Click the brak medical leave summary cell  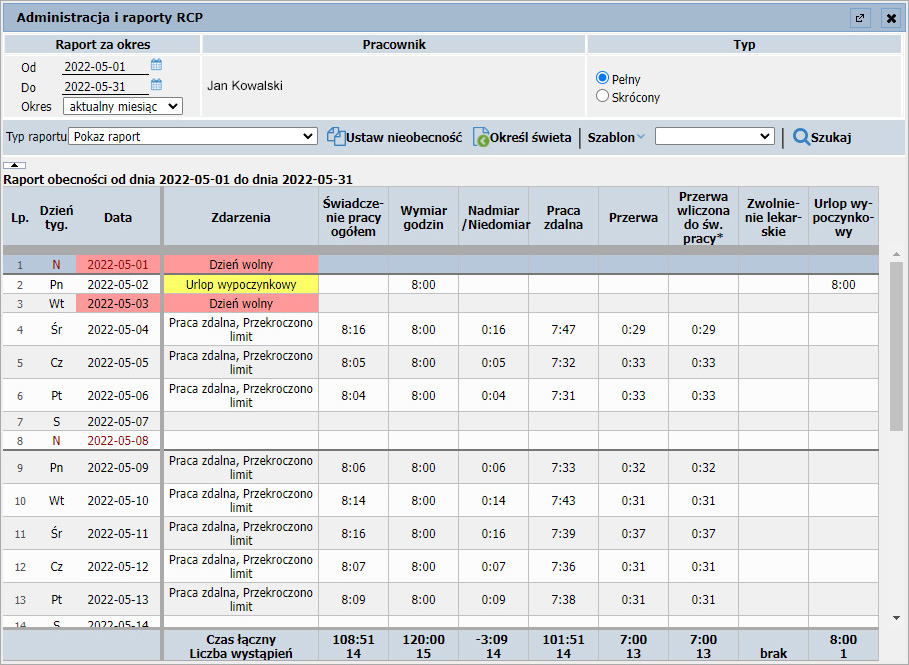coord(773,653)
